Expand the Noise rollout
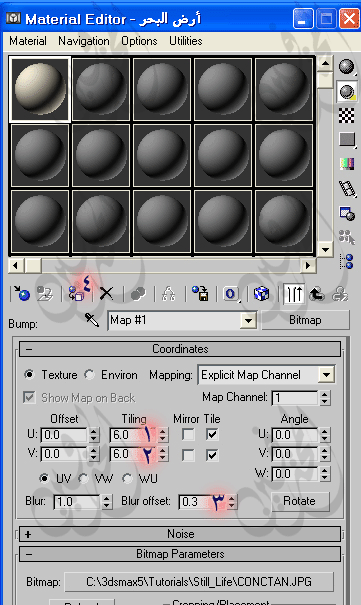Image resolution: width=361 pixels, height=605 pixels. (180, 534)
